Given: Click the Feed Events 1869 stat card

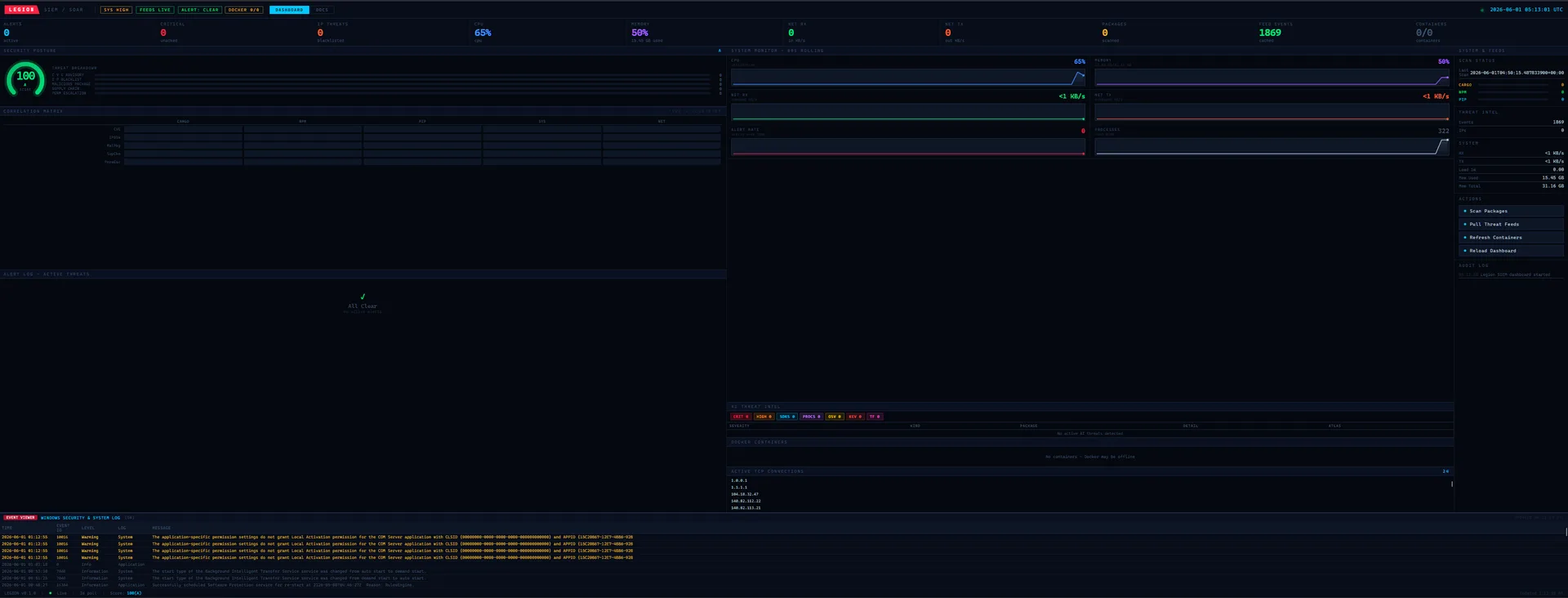Looking at the screenshot, I should (x=1332, y=33).
